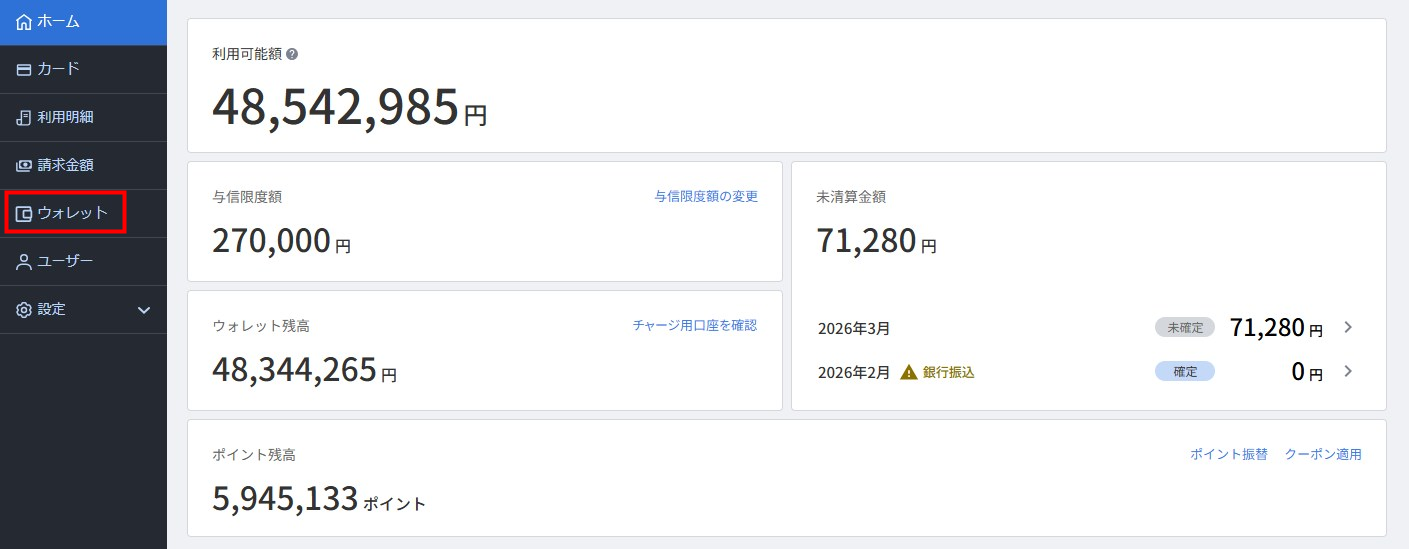Open the ポイント振替 link
This screenshot has width=1409, height=549.
tap(1228, 454)
